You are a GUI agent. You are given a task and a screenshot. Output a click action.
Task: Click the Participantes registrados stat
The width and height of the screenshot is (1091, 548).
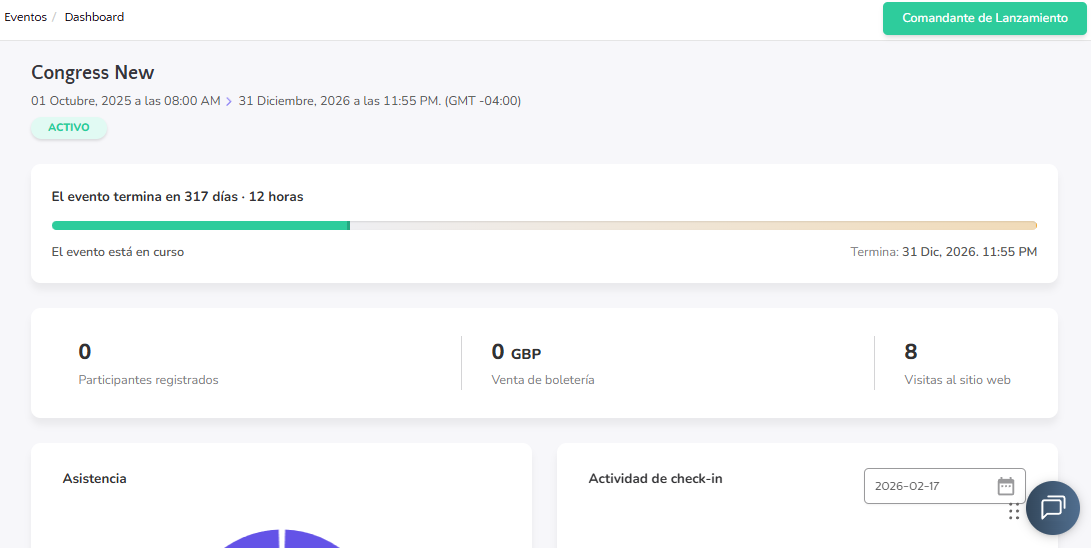coord(148,380)
